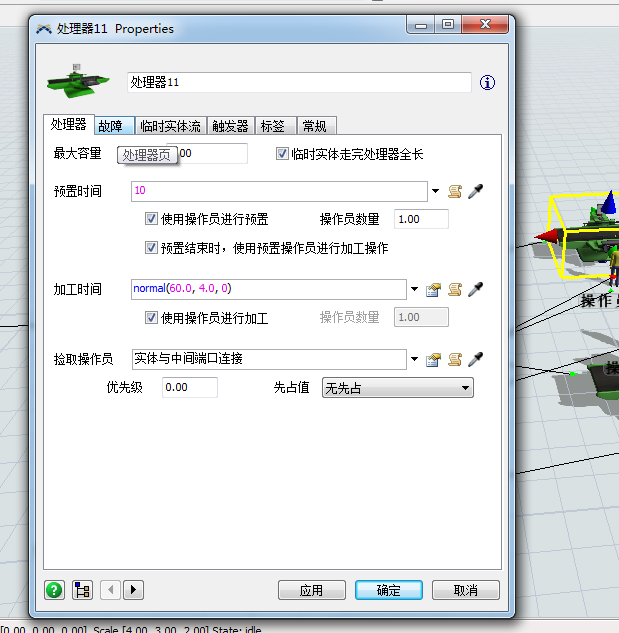Open the template edit icon for 捡取操作员
This screenshot has width=619, height=633.
click(433, 359)
